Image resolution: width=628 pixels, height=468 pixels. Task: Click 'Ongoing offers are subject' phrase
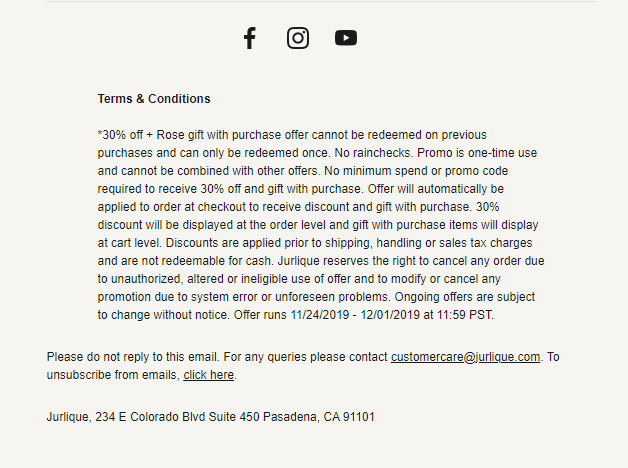coord(465,297)
